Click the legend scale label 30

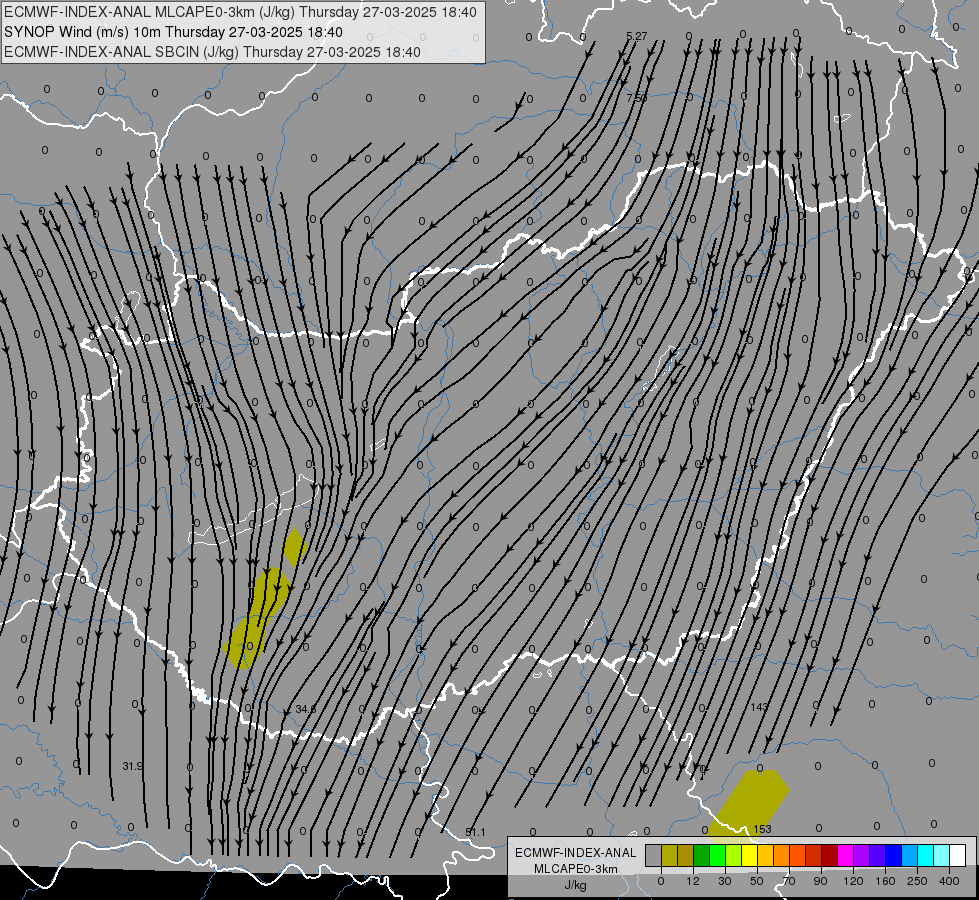(725, 881)
